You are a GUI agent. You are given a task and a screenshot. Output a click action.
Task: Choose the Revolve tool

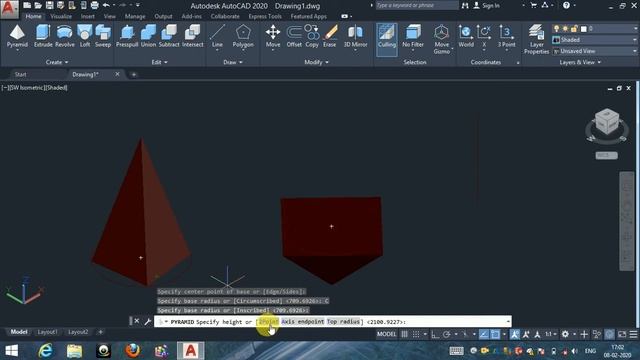pos(64,36)
